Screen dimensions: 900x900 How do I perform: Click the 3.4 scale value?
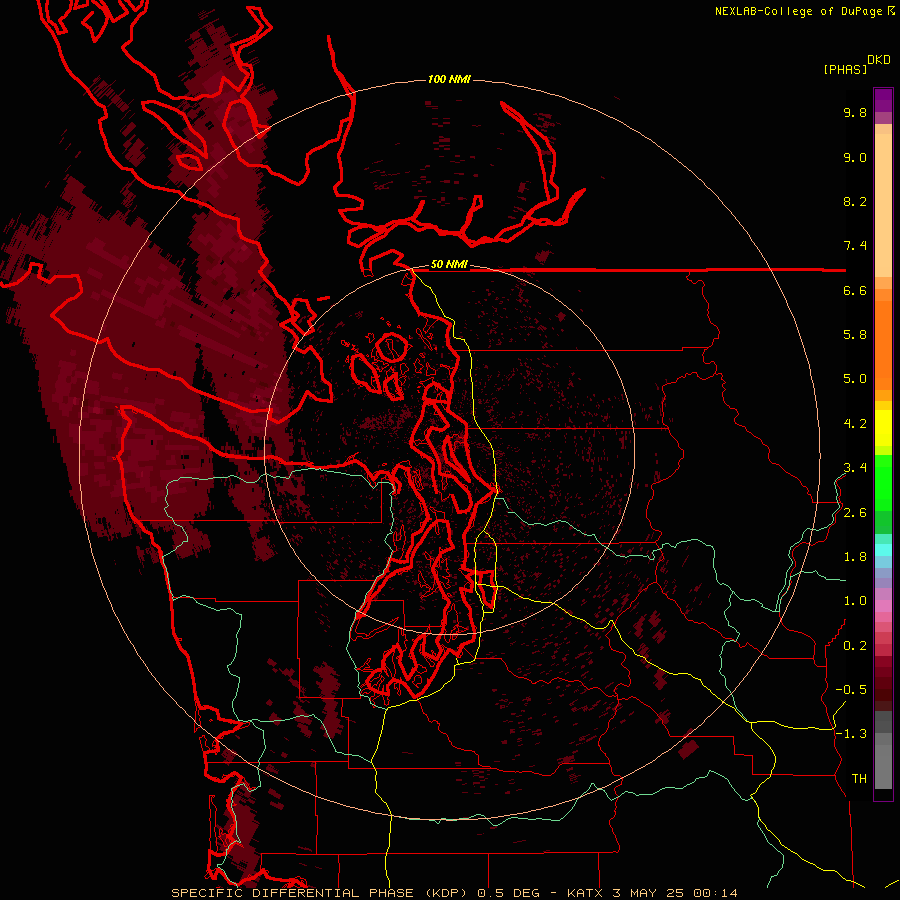click(x=855, y=468)
